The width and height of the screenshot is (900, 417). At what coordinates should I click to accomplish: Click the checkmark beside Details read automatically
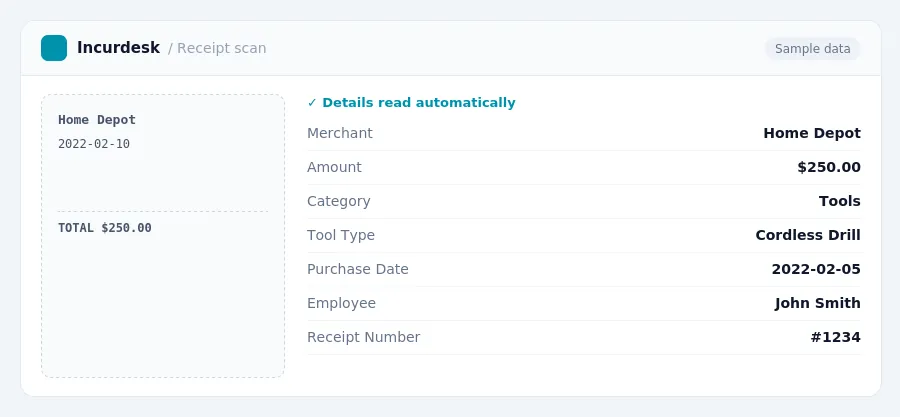(312, 103)
